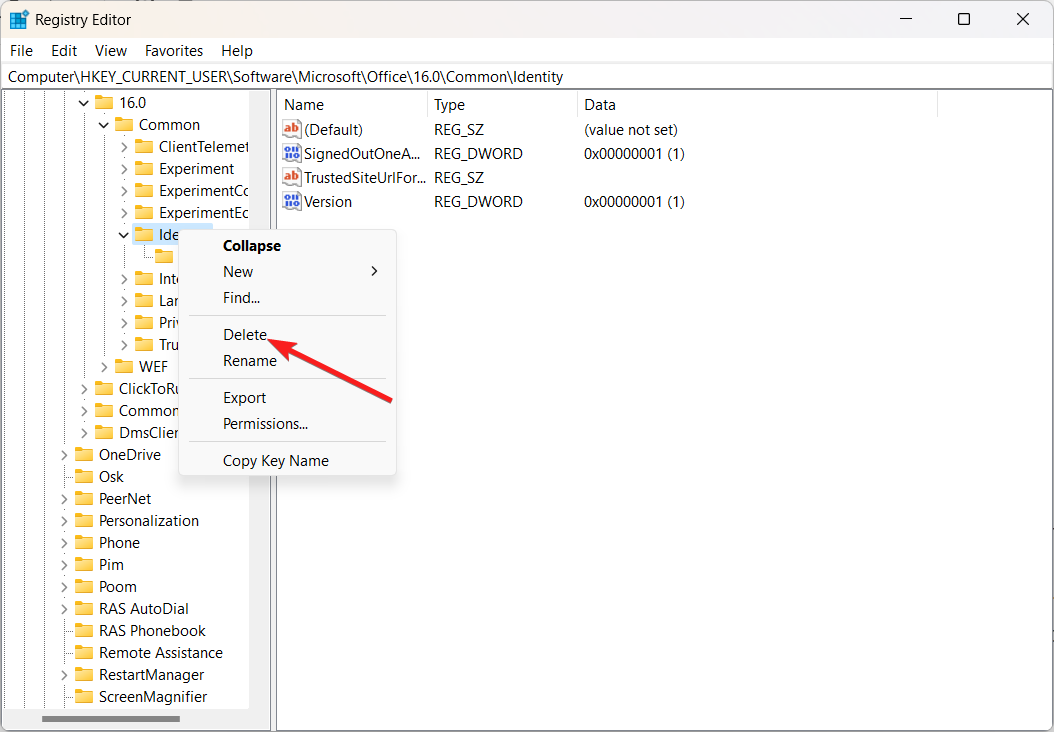This screenshot has height=732, width=1054.
Task: Expand the ExperimentCo key chevron
Action: tap(124, 192)
